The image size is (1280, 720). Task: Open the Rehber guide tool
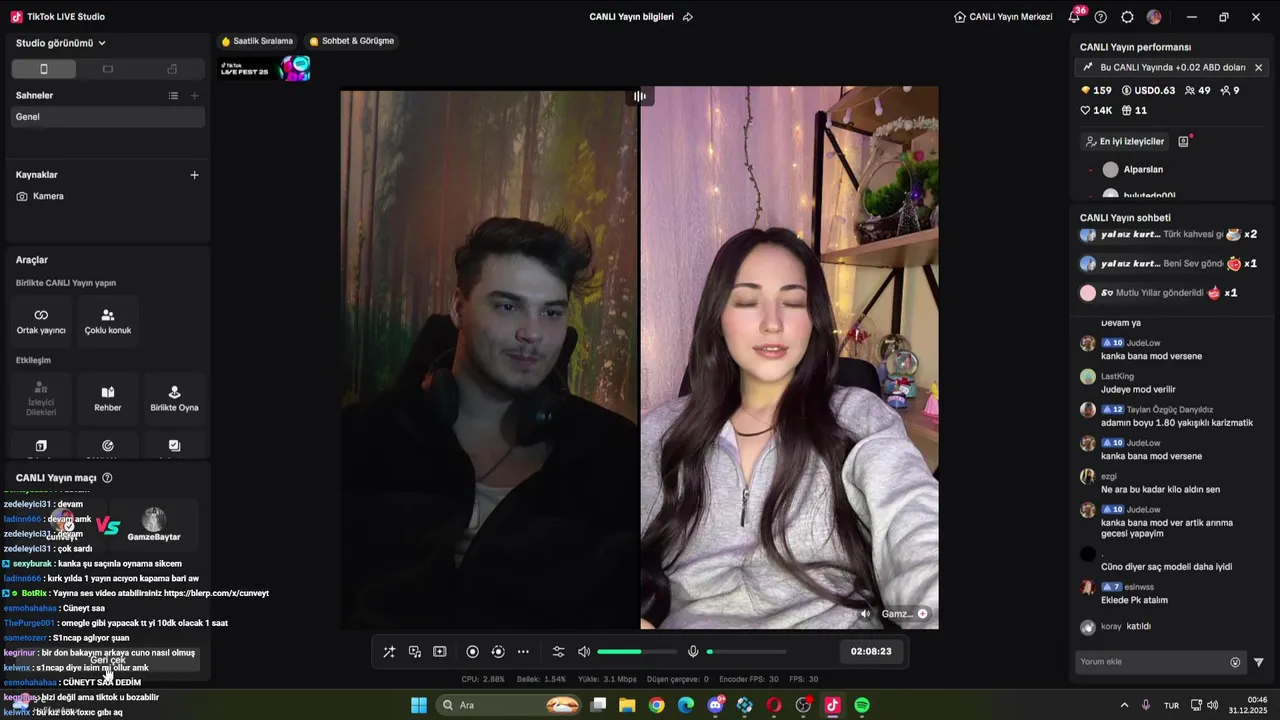click(108, 399)
